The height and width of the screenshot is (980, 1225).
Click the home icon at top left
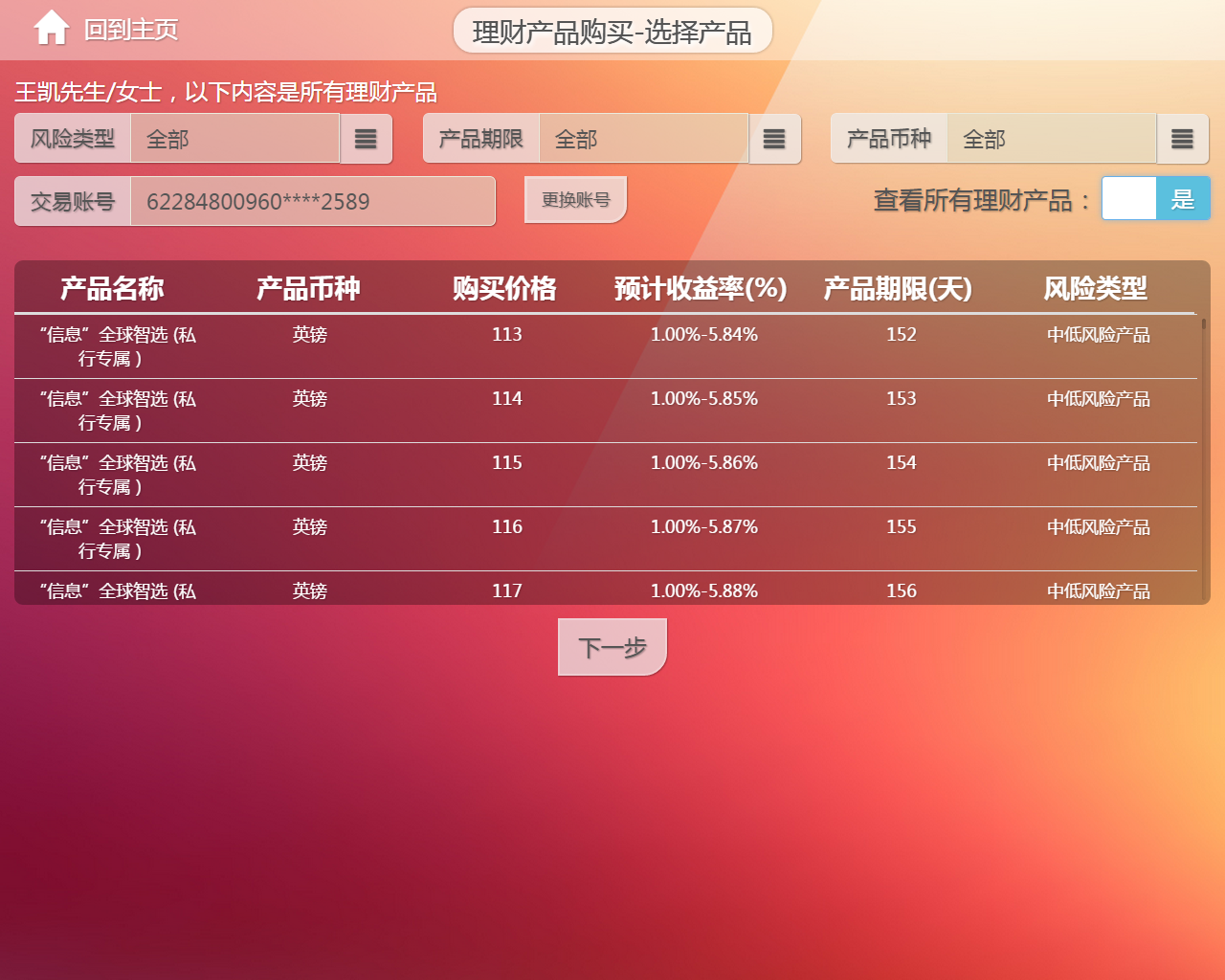tap(52, 29)
